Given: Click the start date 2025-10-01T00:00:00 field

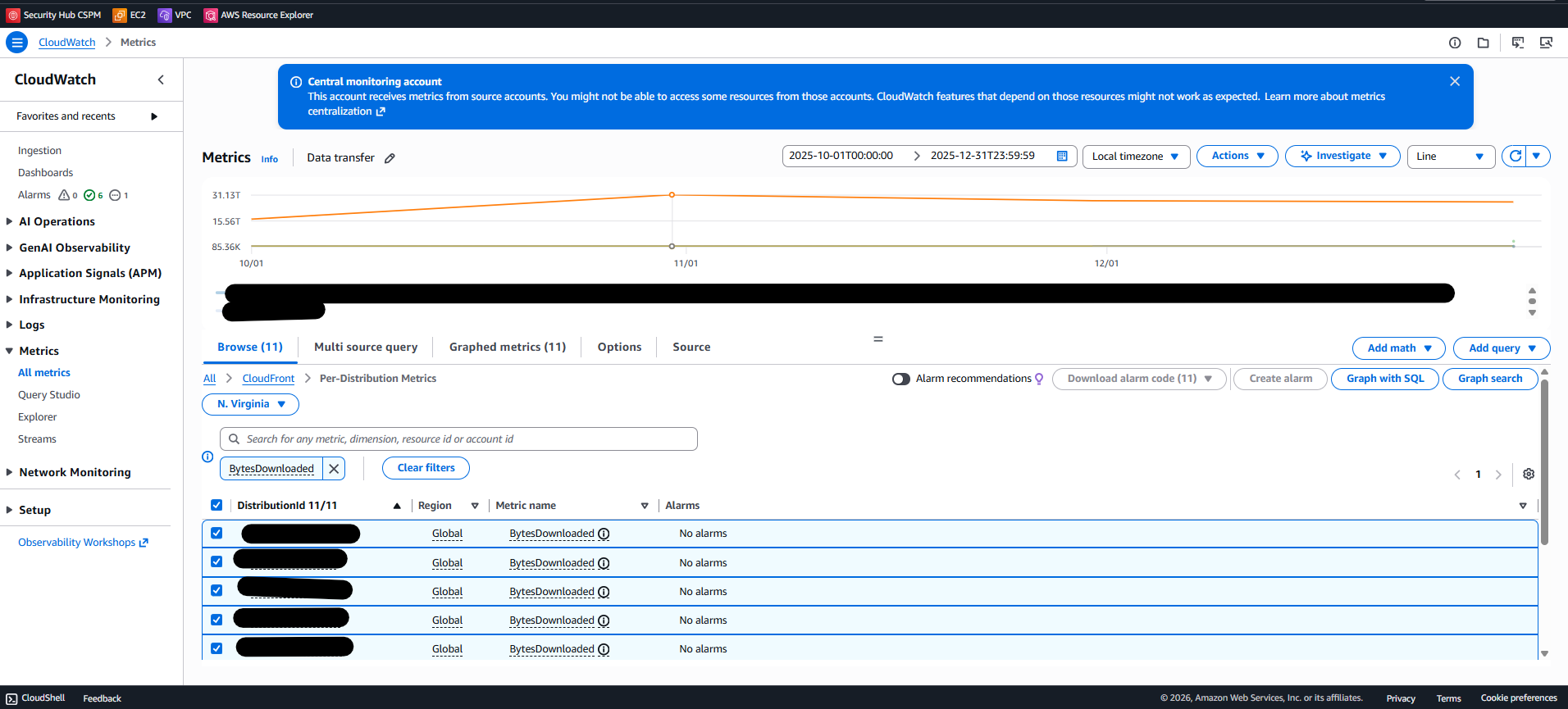Looking at the screenshot, I should click(841, 156).
